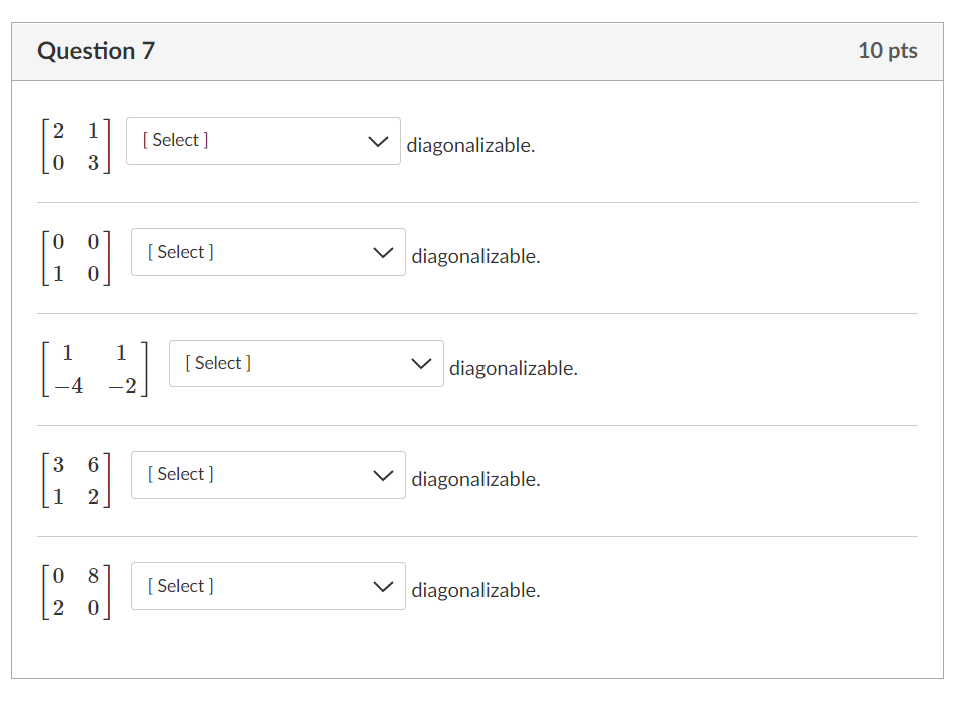Open the Select dropdown beside matrix [3 6; 1 2]
This screenshot has height=710, width=965.
click(x=267, y=475)
